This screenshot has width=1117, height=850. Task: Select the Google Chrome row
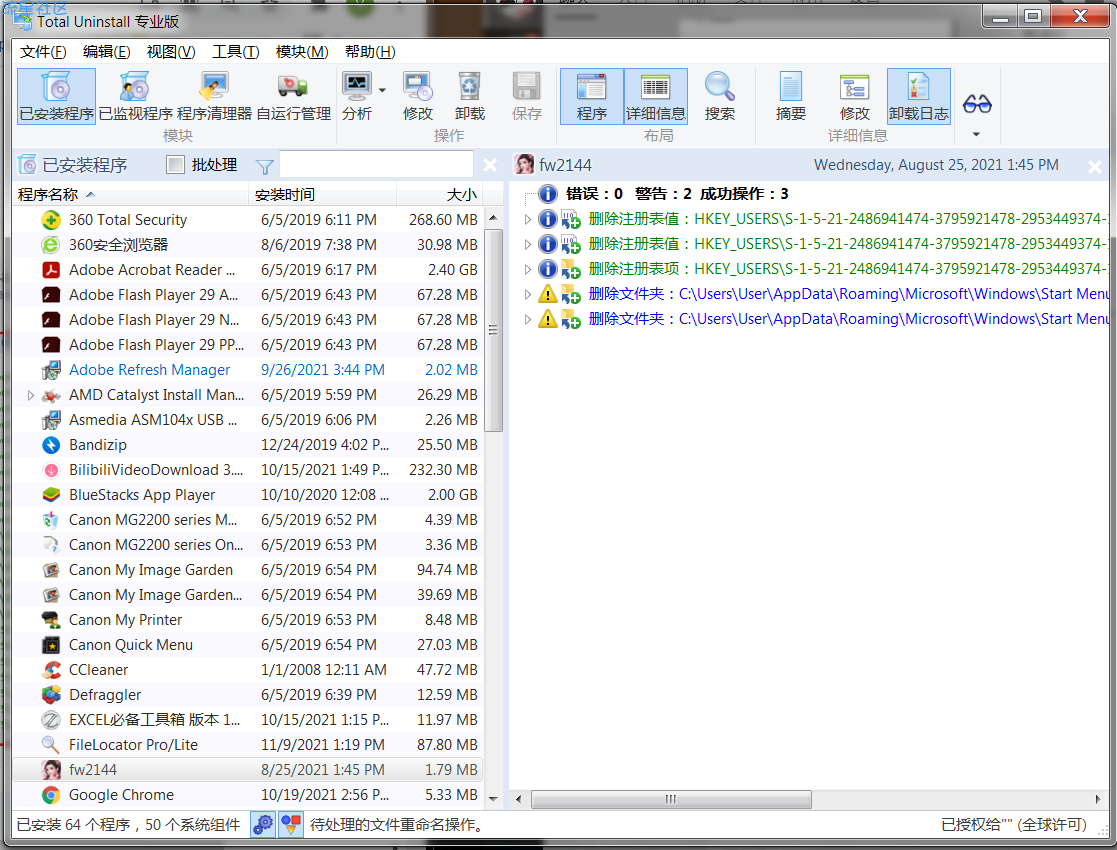[248, 794]
